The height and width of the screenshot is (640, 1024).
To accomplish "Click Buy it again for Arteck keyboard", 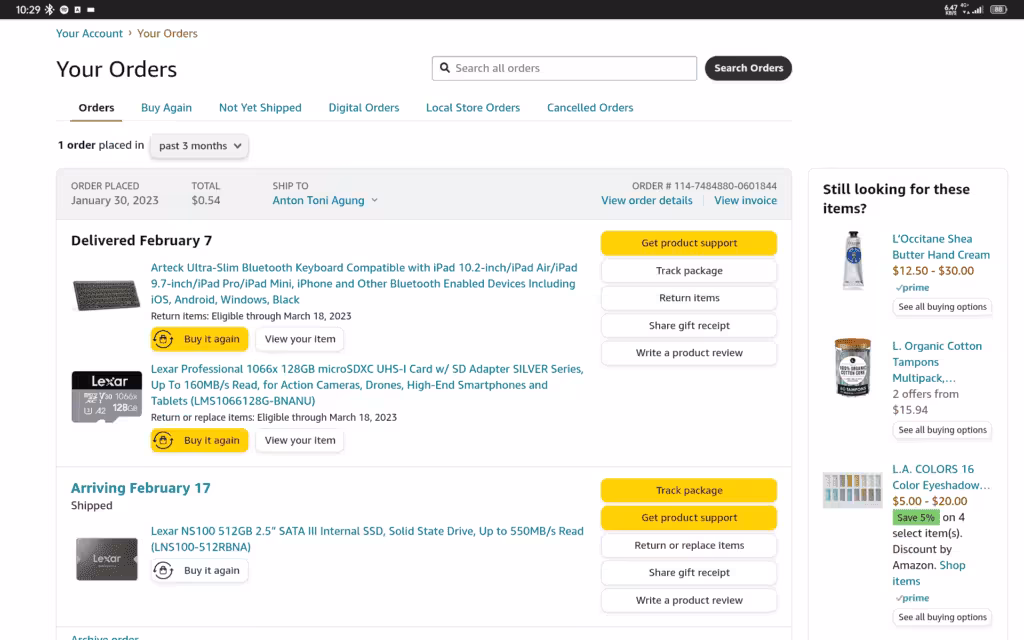I will click(x=200, y=339).
